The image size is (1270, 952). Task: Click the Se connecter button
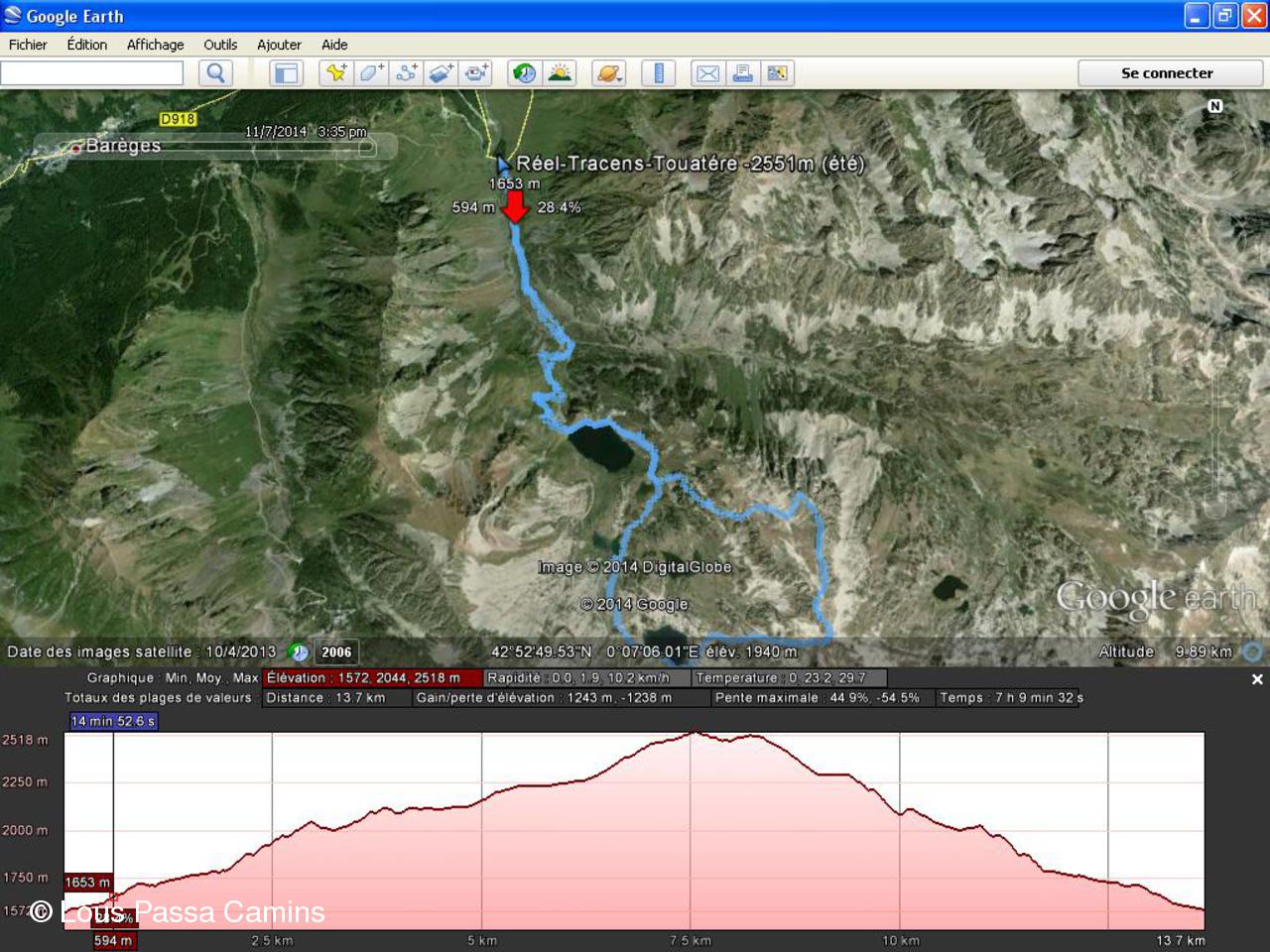[1167, 73]
